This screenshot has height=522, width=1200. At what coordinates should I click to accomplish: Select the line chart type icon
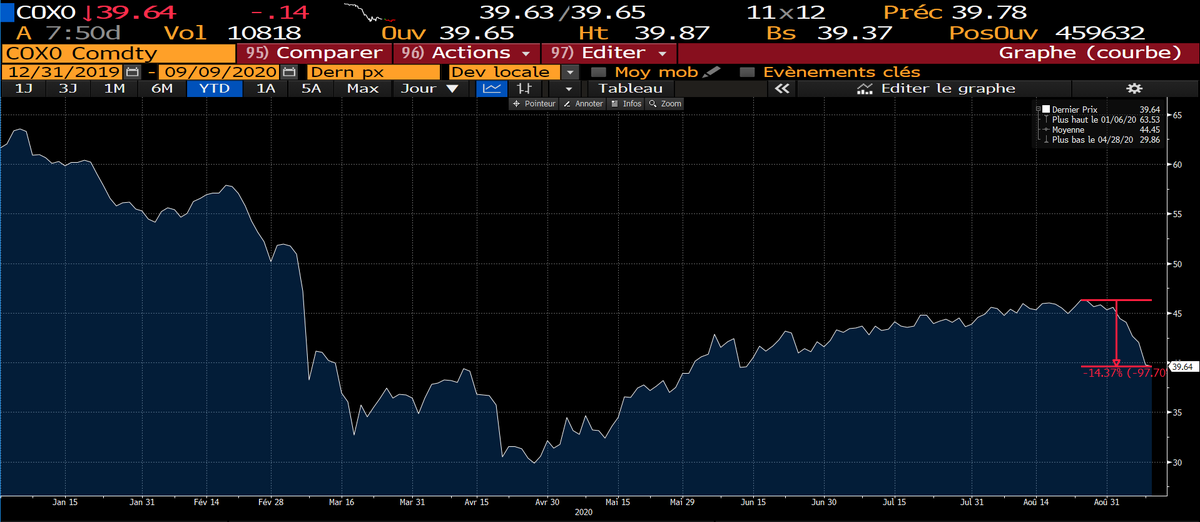(x=491, y=89)
